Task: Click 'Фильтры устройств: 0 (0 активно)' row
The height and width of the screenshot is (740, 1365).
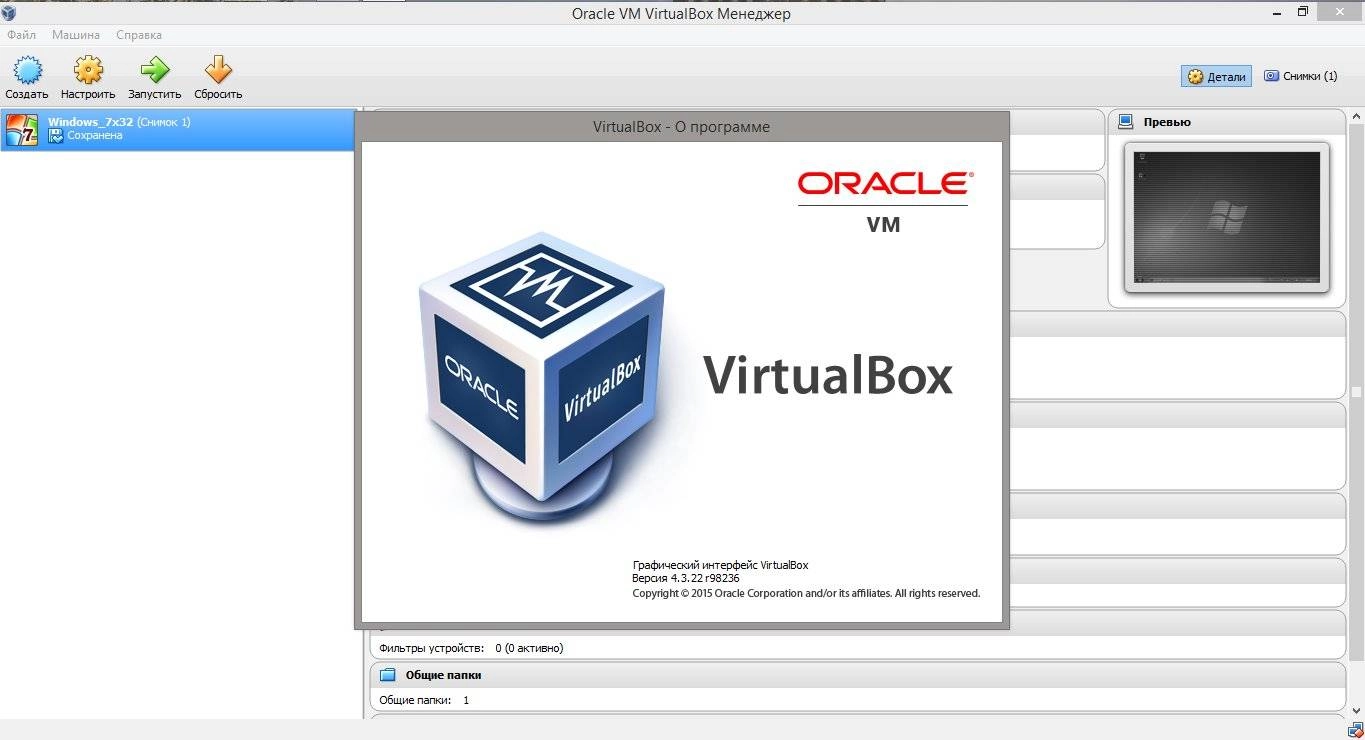Action: 471,648
